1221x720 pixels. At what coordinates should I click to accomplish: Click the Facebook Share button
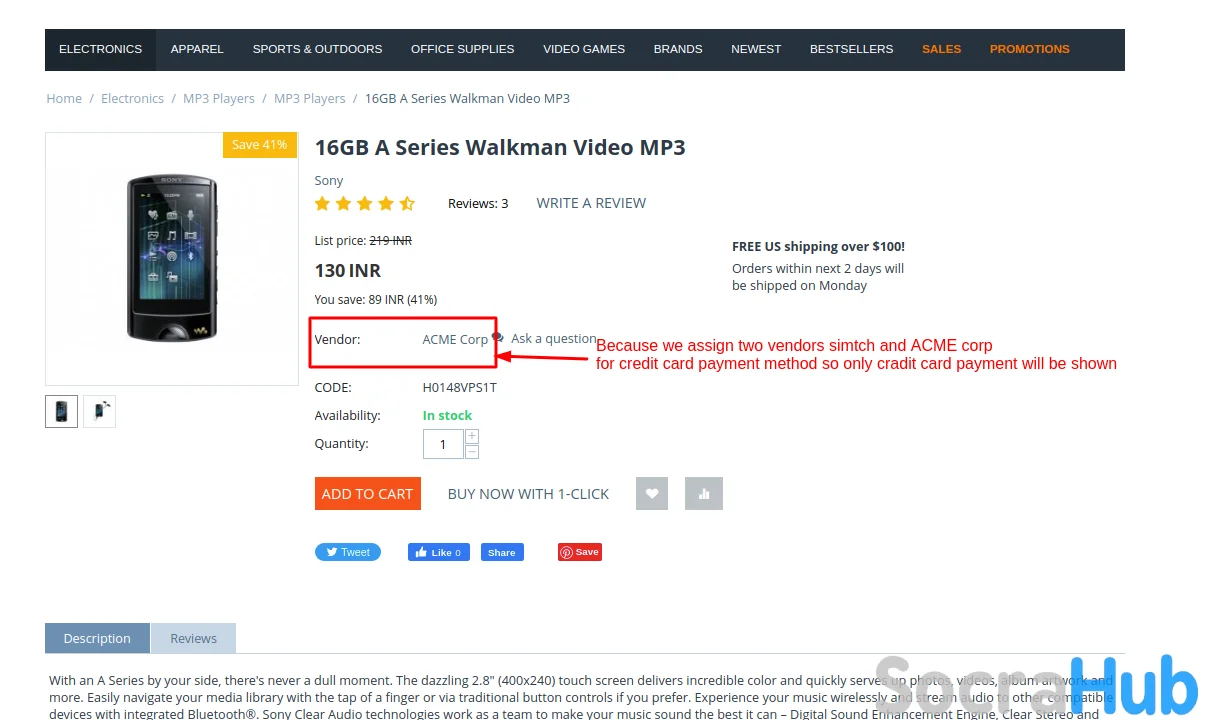[502, 552]
